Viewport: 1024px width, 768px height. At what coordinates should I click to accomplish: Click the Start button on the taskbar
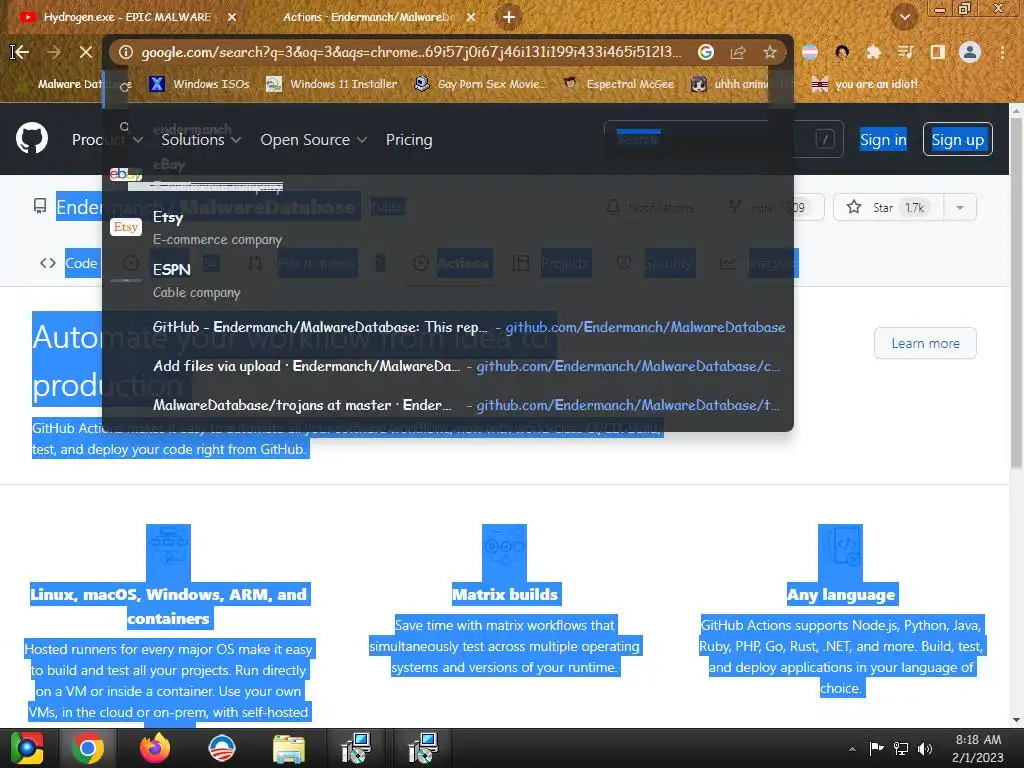click(x=27, y=748)
